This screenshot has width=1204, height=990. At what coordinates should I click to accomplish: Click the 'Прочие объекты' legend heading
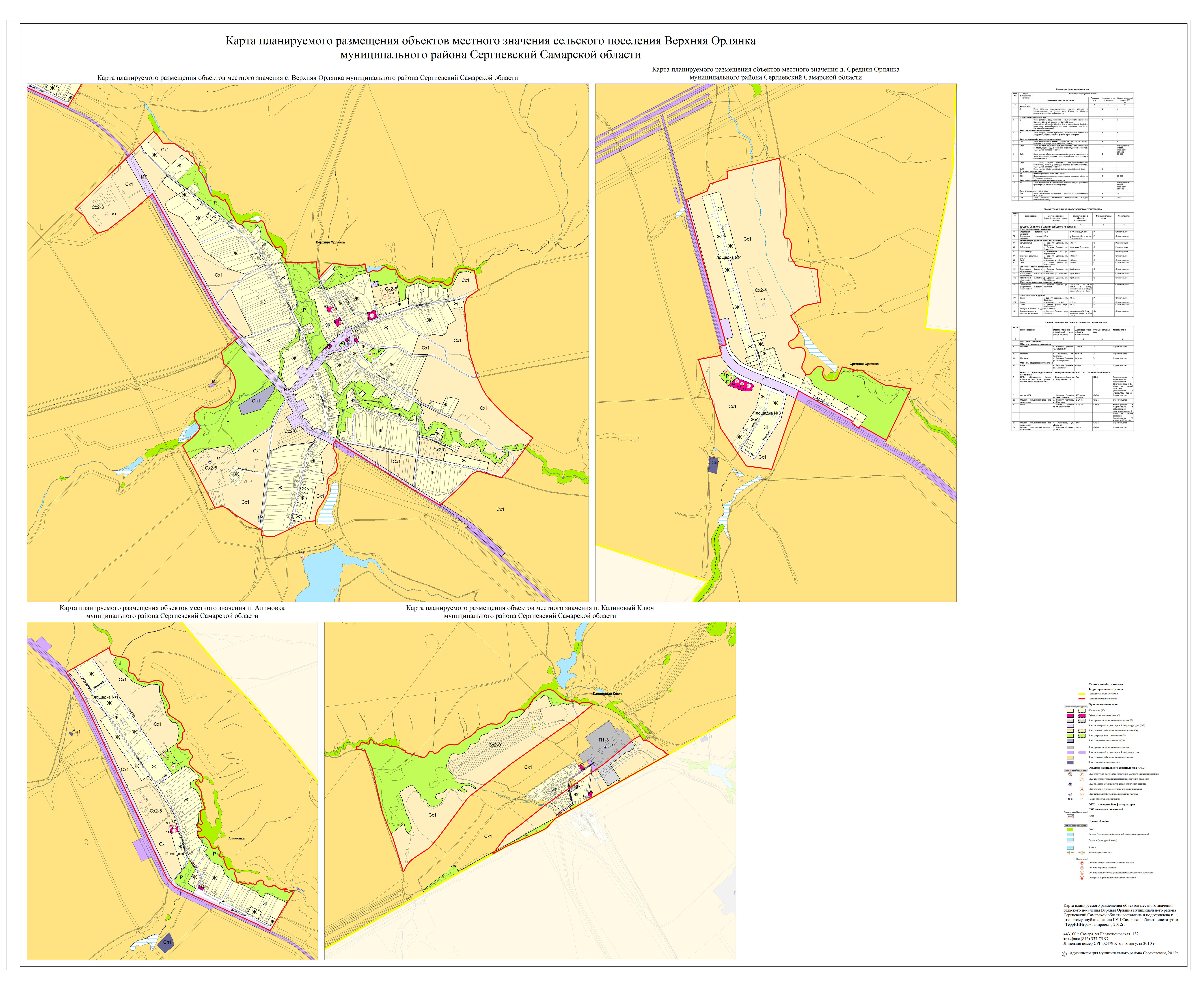pyautogui.click(x=1099, y=822)
